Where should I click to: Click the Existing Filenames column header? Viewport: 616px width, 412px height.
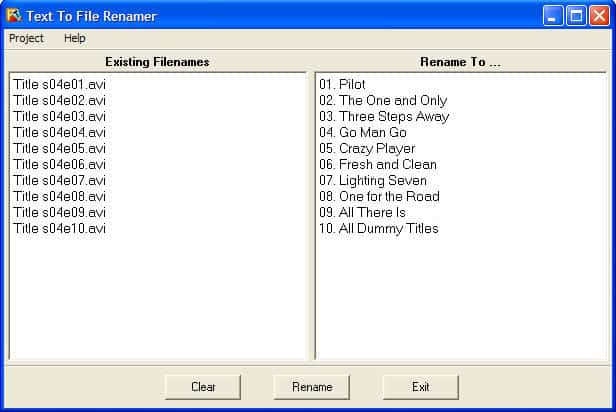(157, 62)
